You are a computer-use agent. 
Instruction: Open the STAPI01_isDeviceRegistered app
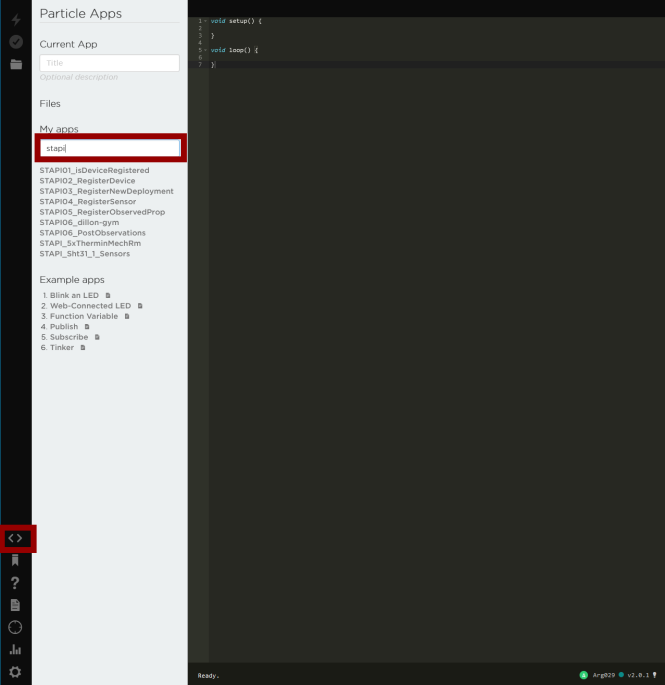click(x=94, y=170)
